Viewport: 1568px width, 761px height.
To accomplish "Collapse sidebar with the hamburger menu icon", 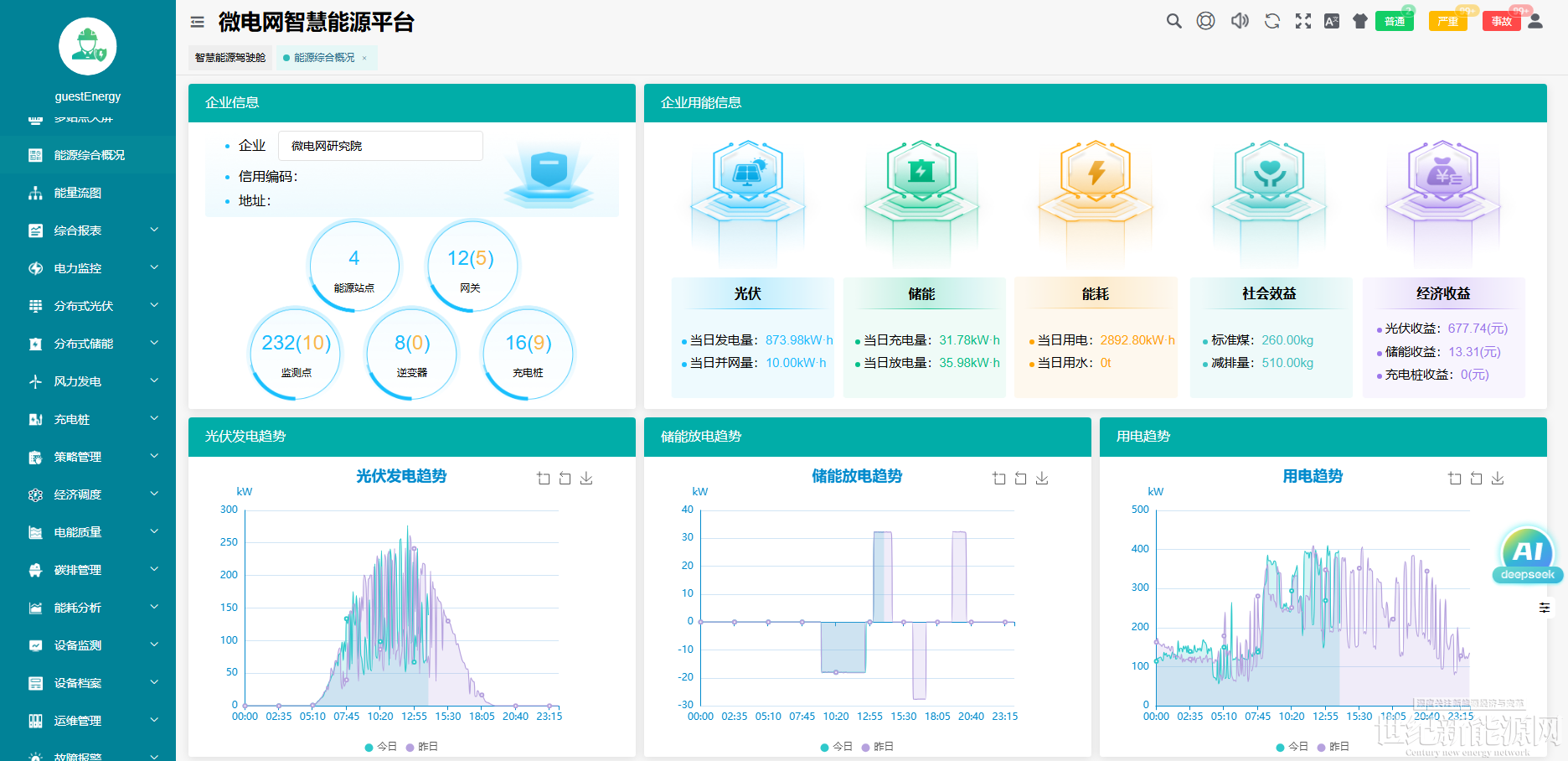I will (x=198, y=23).
